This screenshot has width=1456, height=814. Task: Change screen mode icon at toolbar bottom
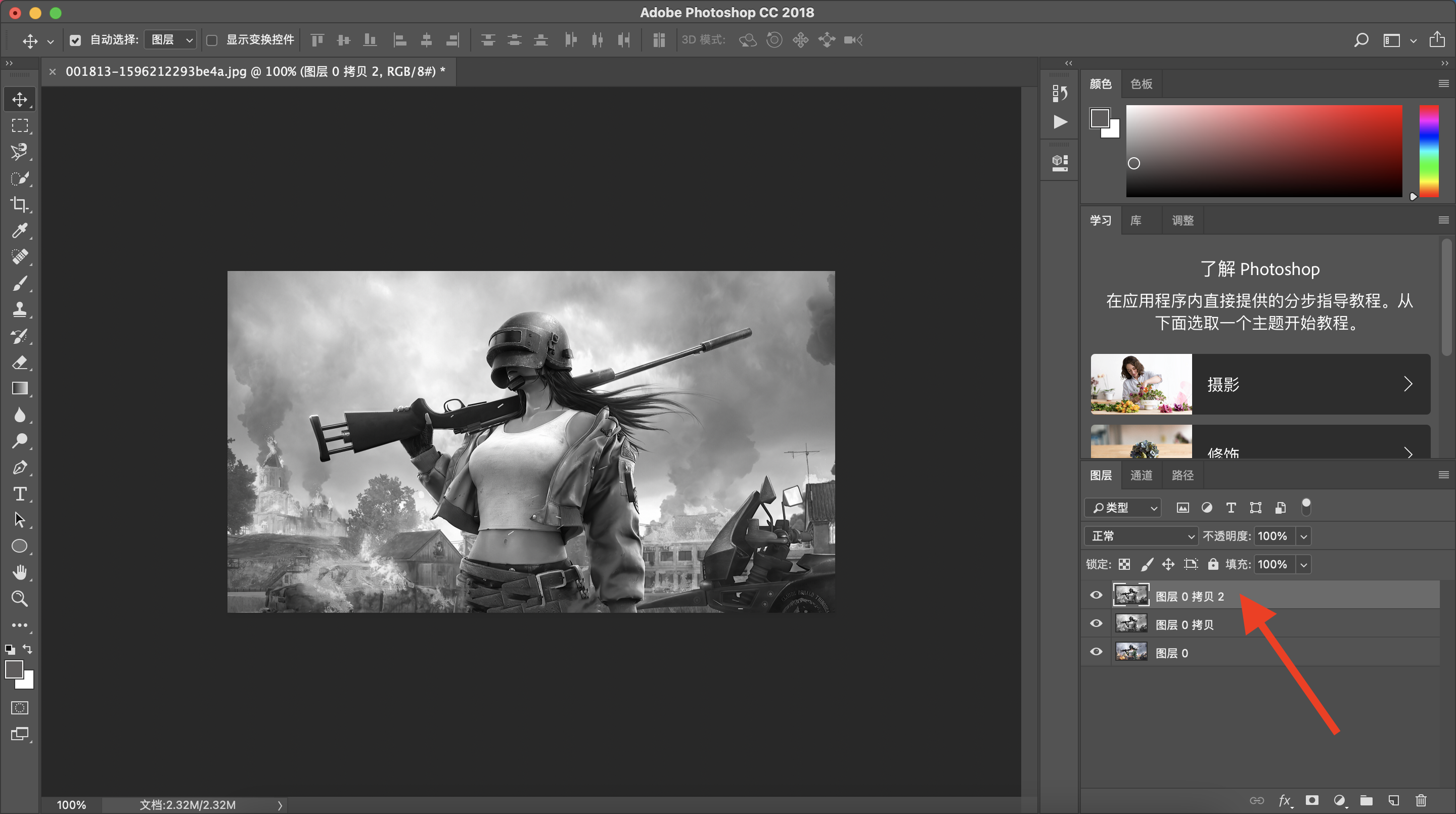[x=20, y=734]
